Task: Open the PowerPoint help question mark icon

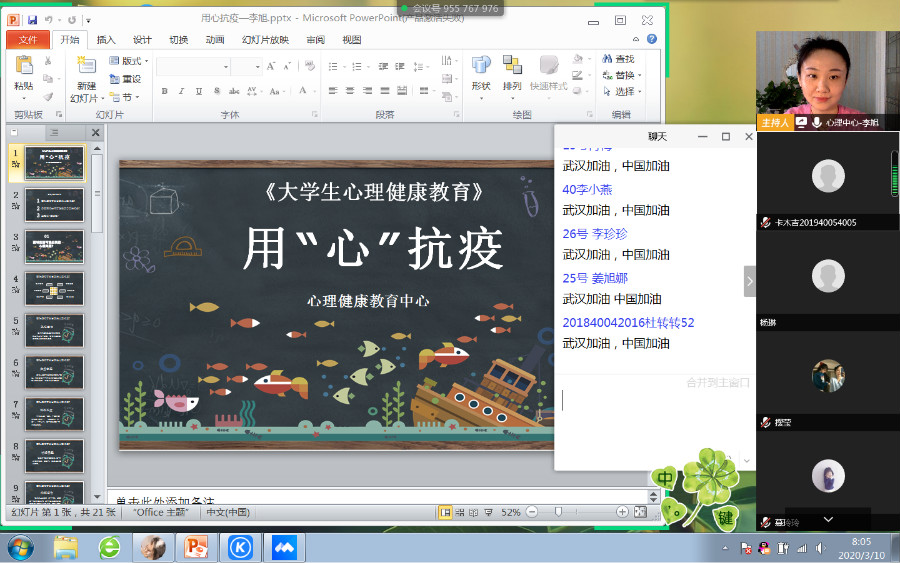Action: (x=652, y=39)
